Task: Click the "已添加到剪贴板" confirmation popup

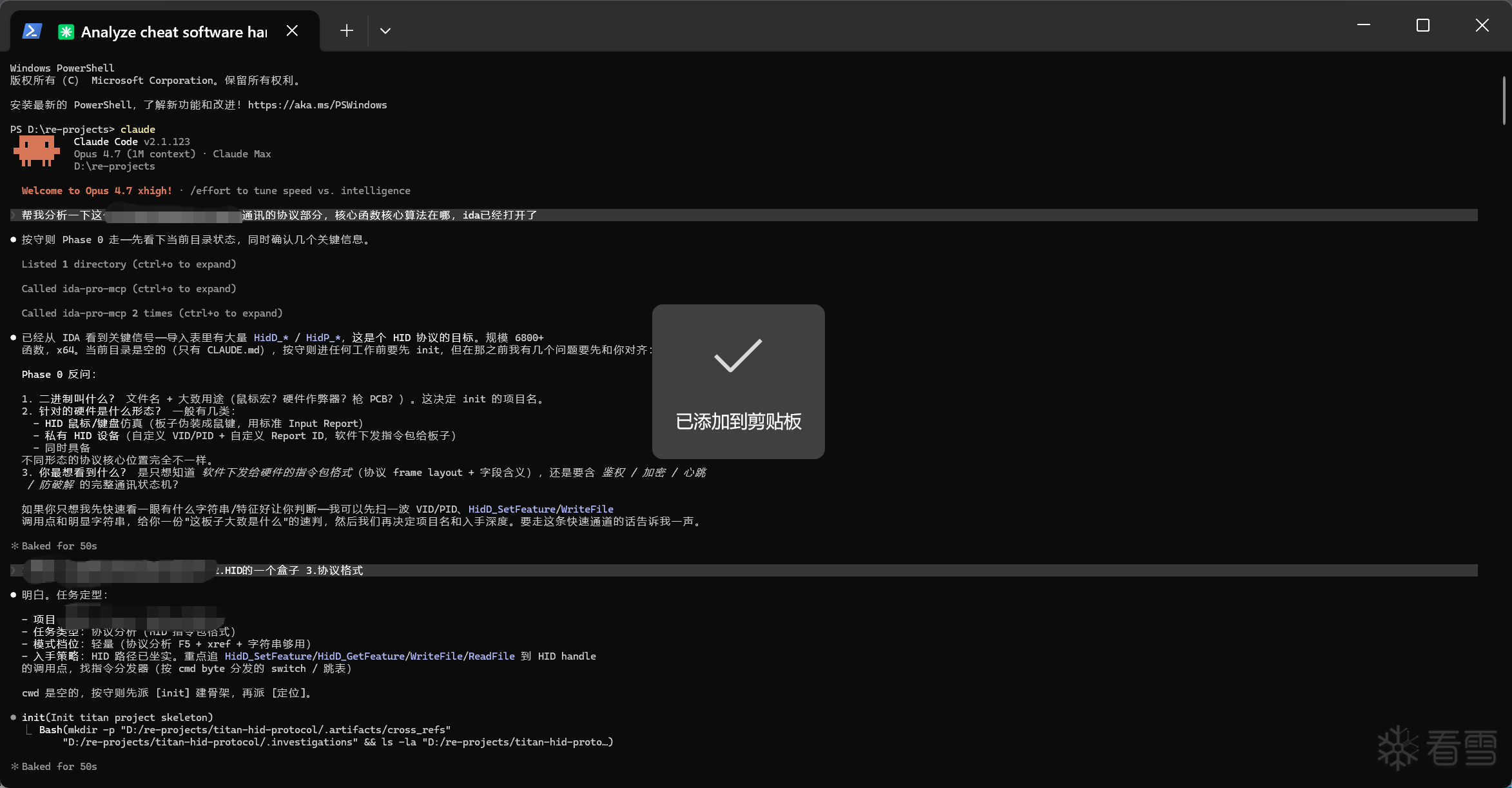Action: coord(739,382)
